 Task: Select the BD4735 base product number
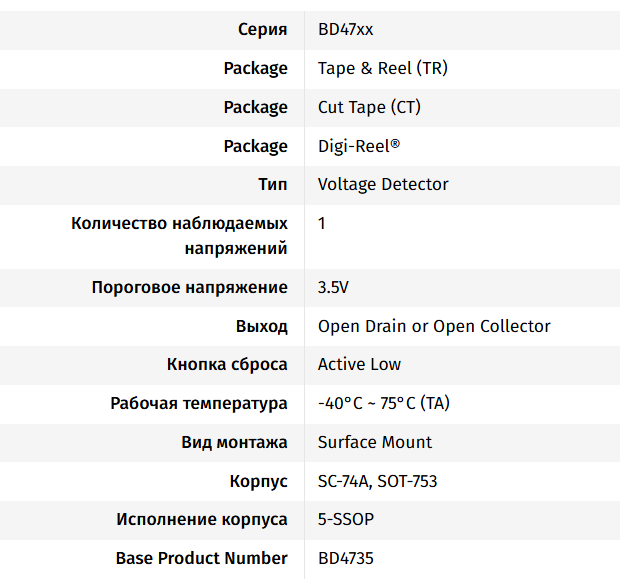(345, 559)
